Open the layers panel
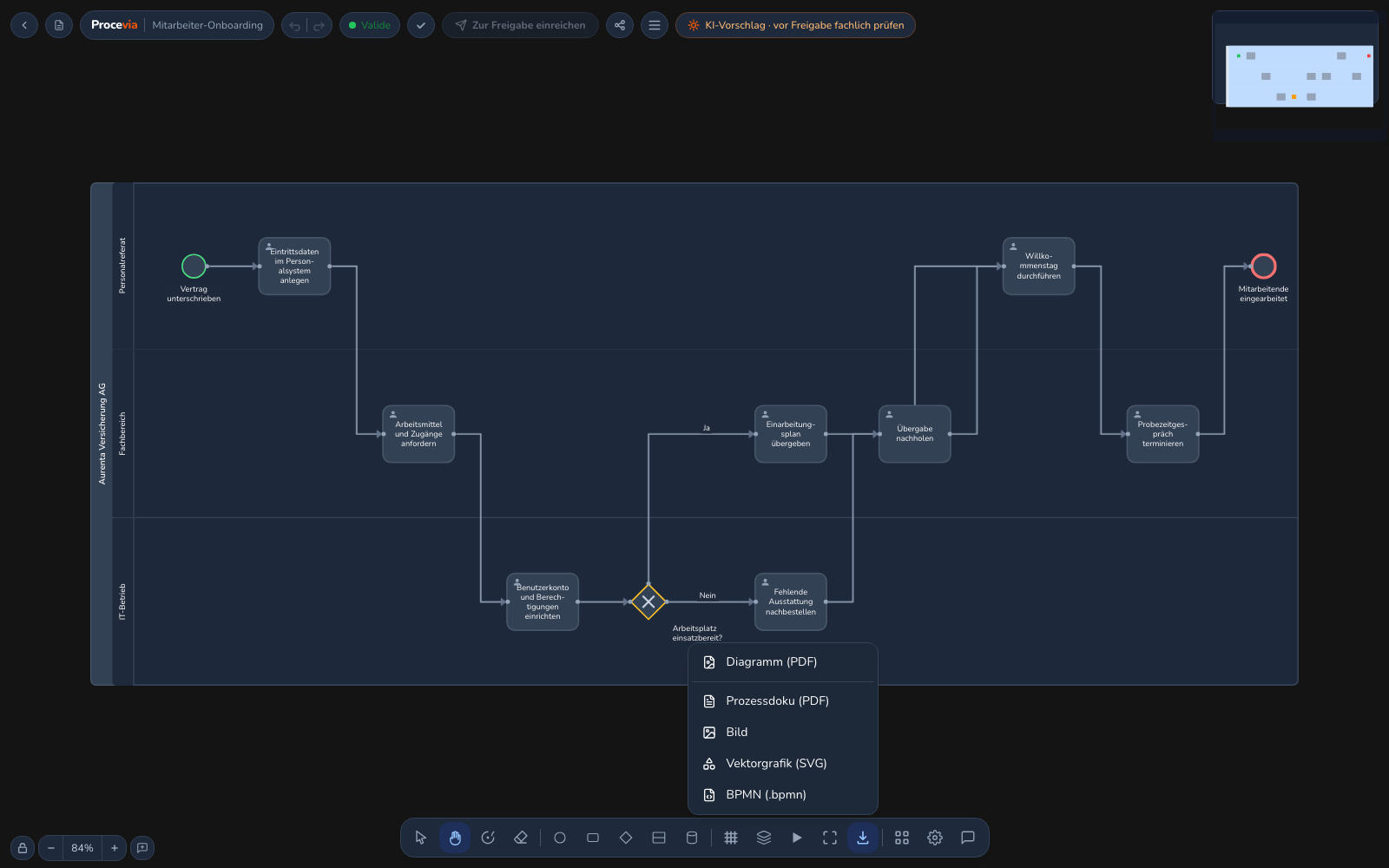The image size is (1389, 868). (x=764, y=838)
